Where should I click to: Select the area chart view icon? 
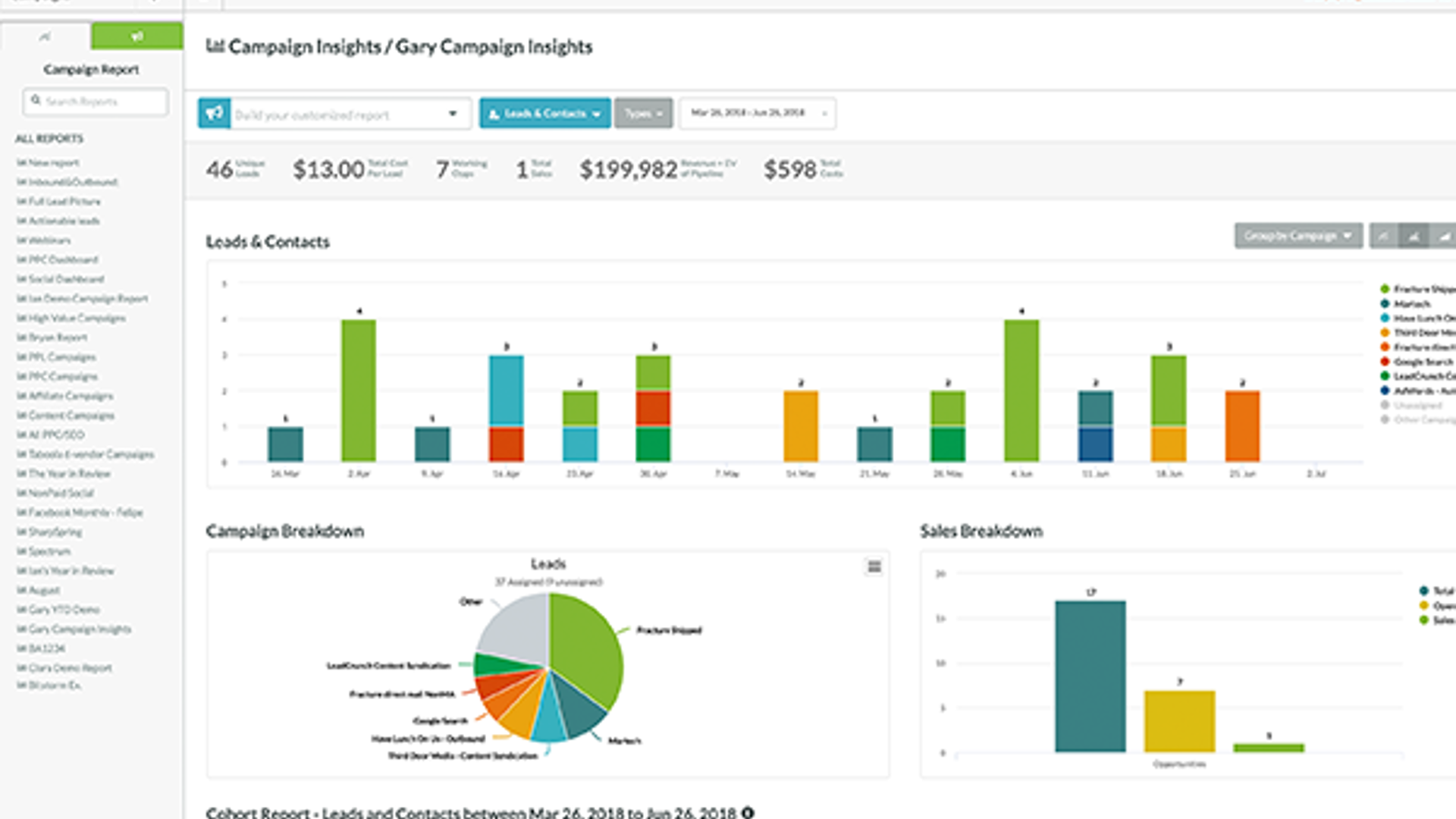pos(1444,237)
